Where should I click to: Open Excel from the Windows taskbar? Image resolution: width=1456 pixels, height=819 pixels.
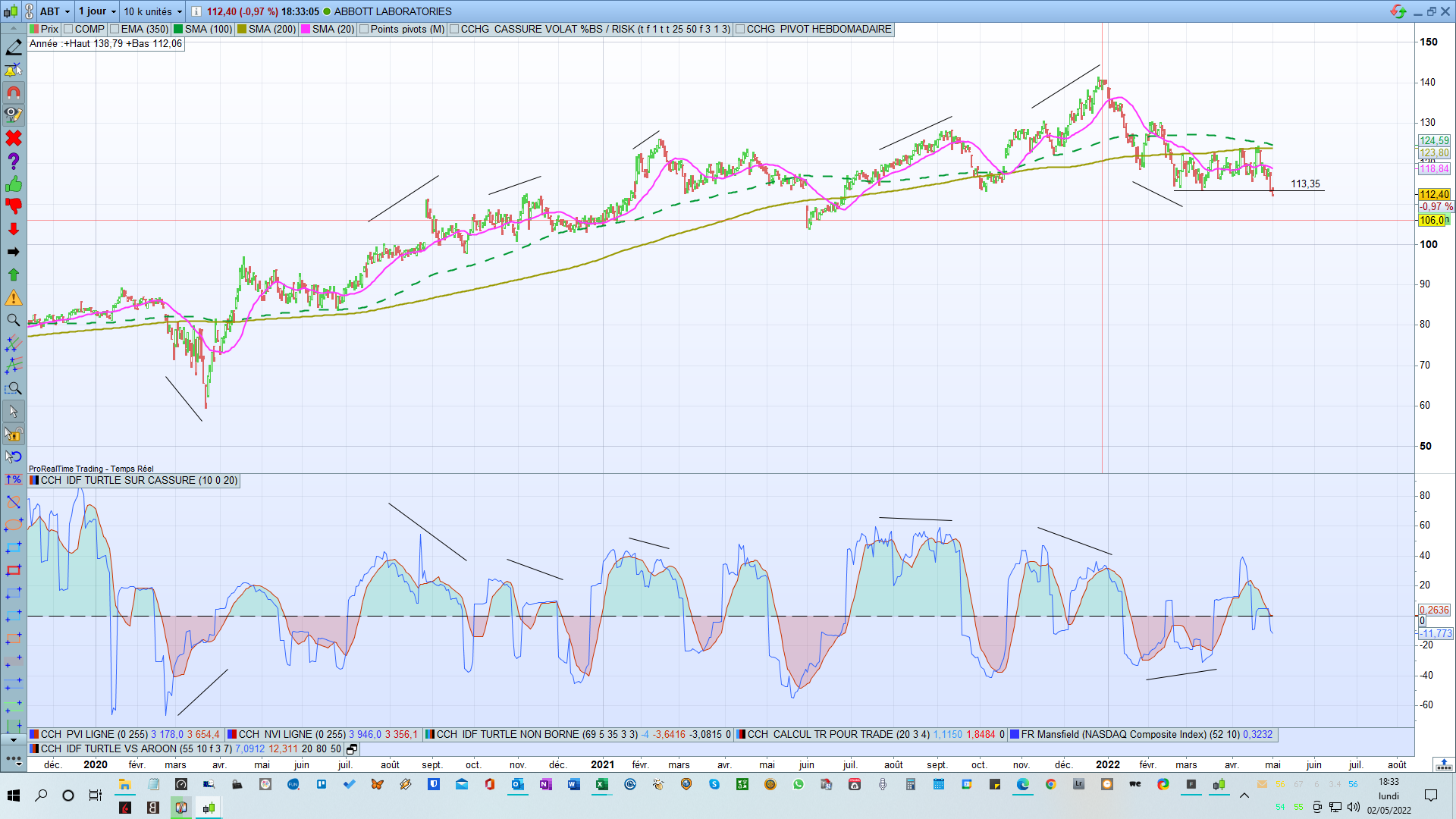(x=601, y=784)
